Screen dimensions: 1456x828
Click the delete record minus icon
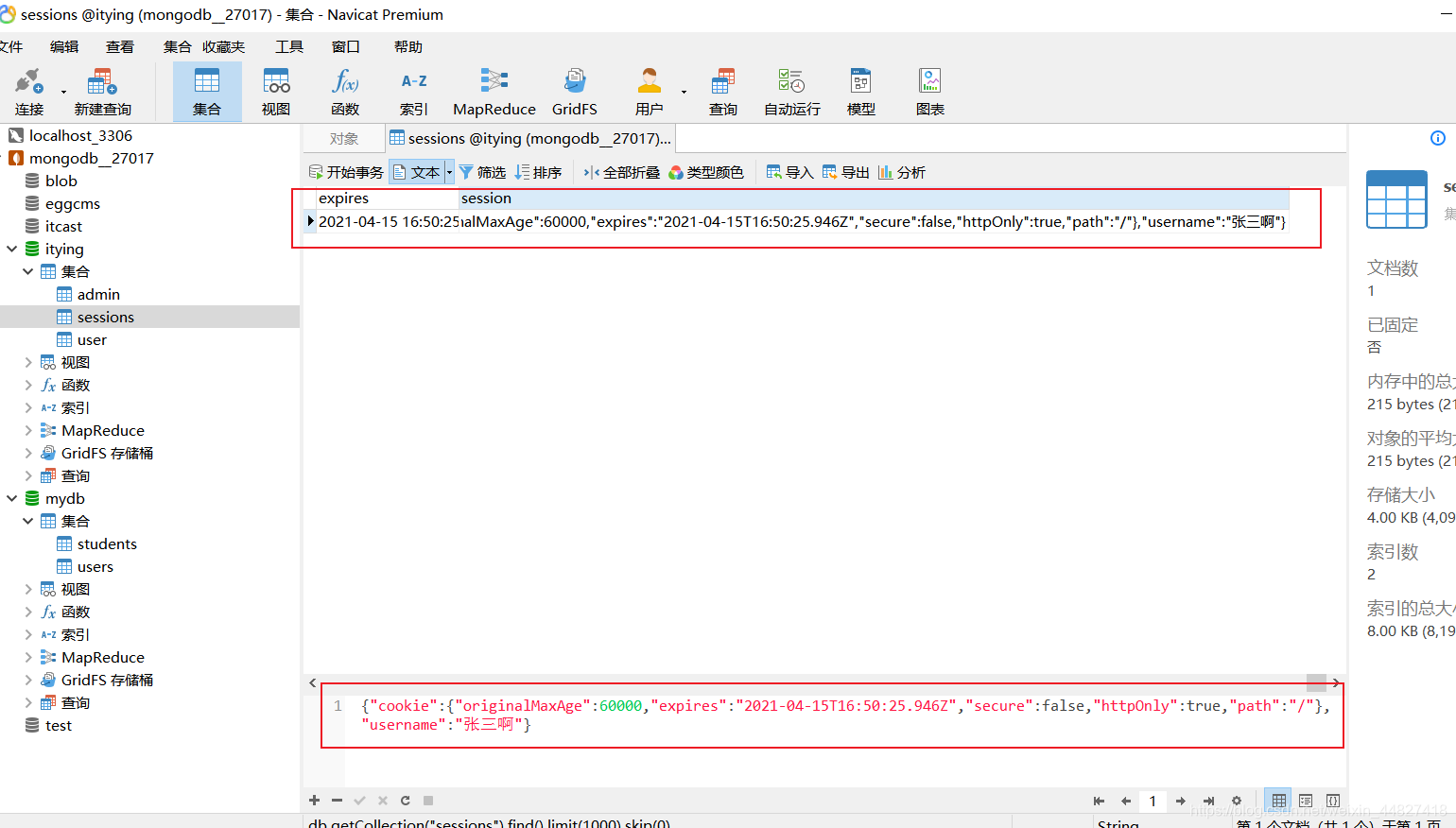337,801
